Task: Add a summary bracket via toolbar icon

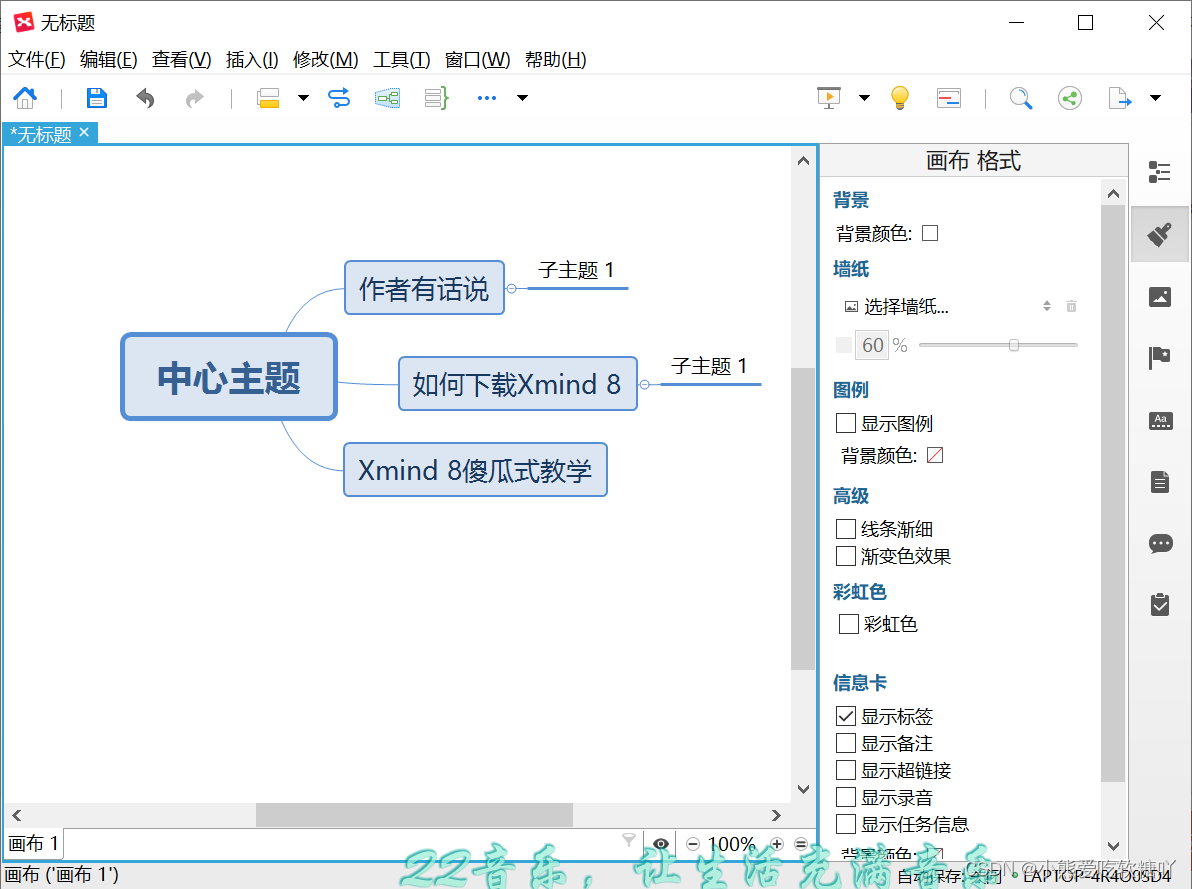Action: pyautogui.click(x=436, y=97)
